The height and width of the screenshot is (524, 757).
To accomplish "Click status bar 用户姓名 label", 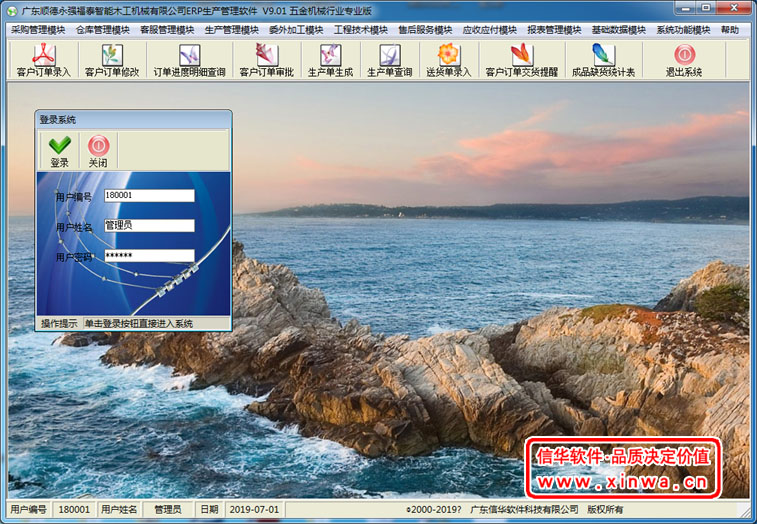I will point(119,510).
